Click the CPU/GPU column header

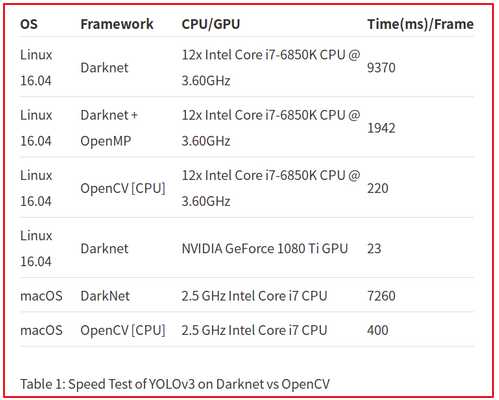[x=211, y=24]
